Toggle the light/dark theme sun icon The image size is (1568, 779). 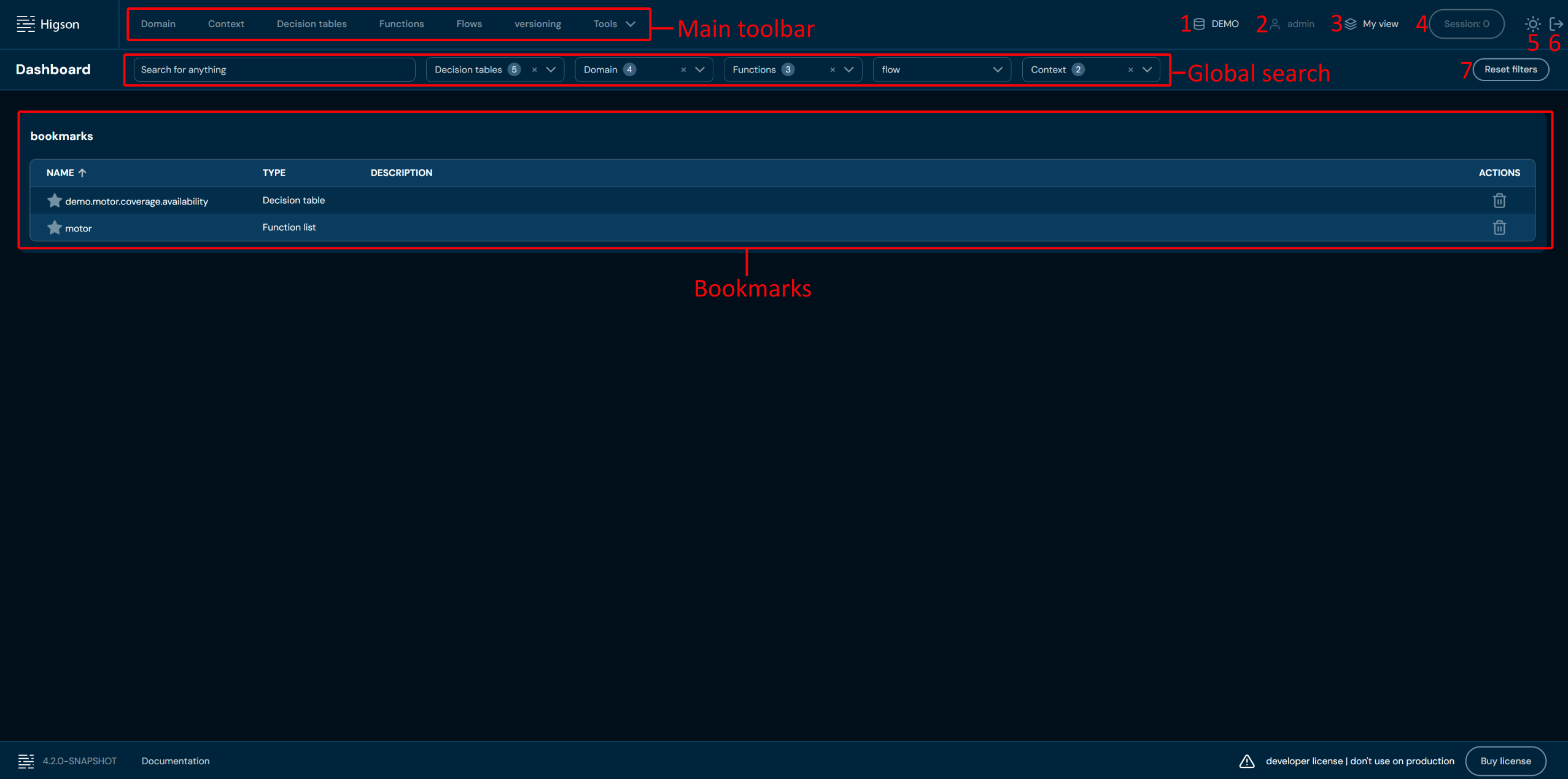1532,24
